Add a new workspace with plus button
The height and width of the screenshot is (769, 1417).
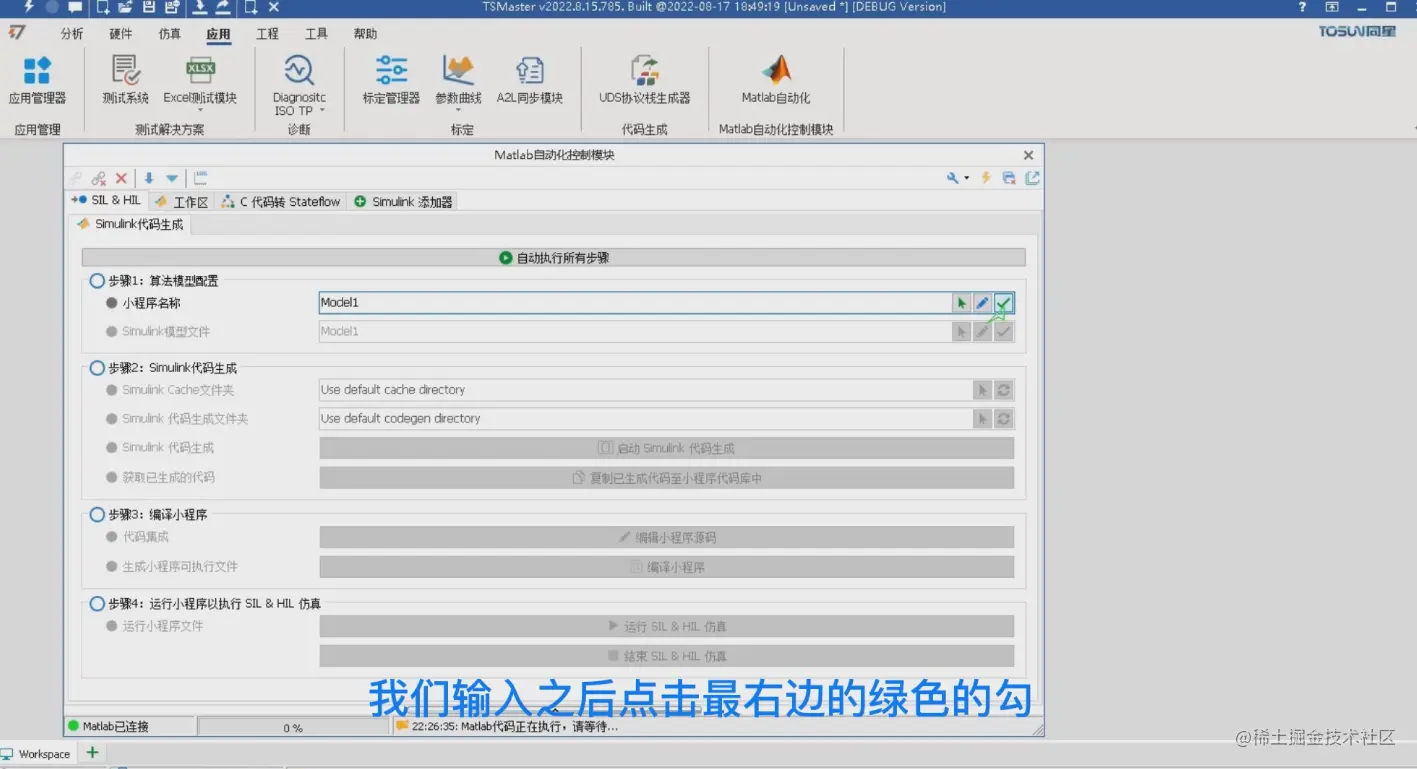click(x=92, y=753)
